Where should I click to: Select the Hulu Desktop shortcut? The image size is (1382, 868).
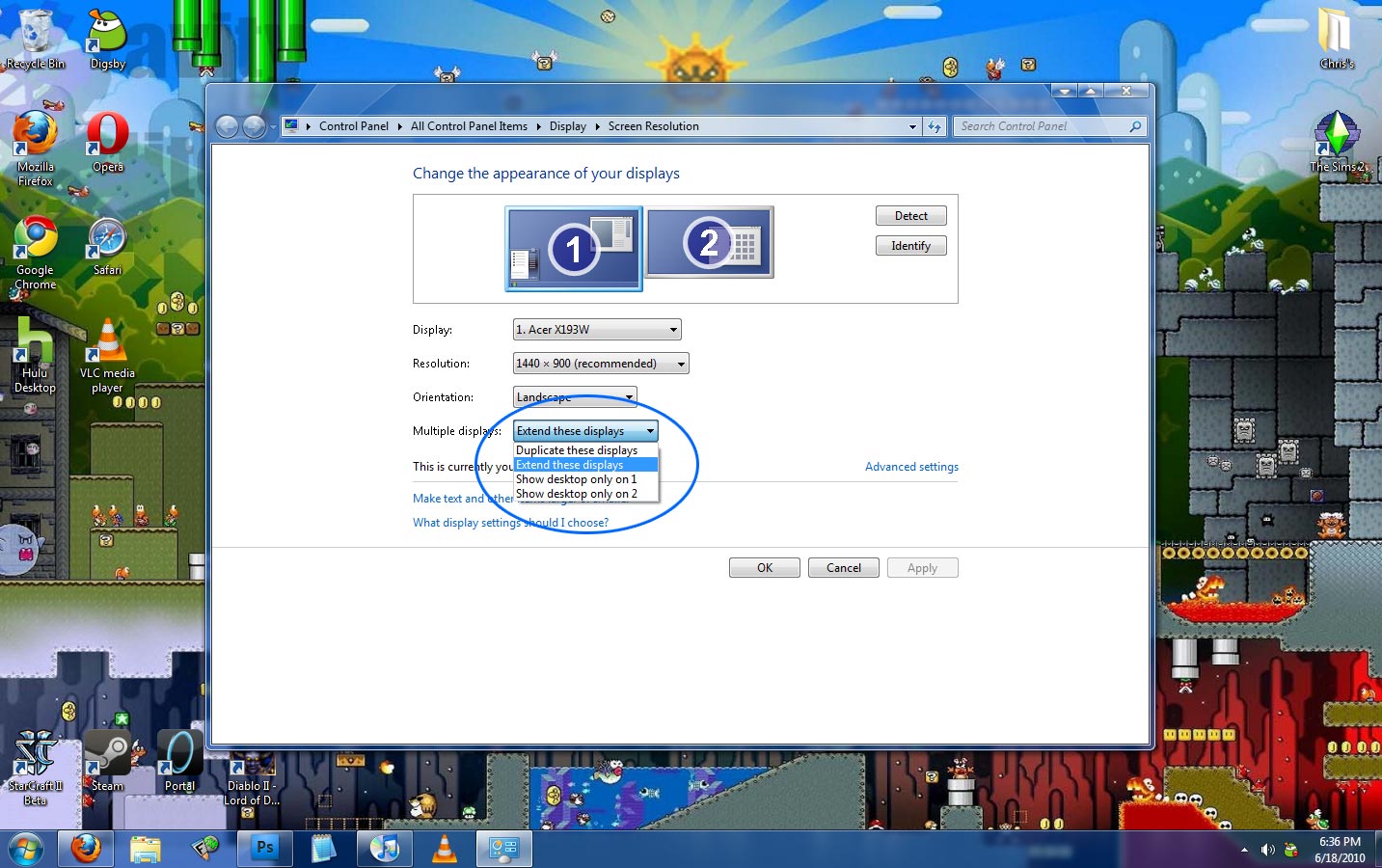36,356
